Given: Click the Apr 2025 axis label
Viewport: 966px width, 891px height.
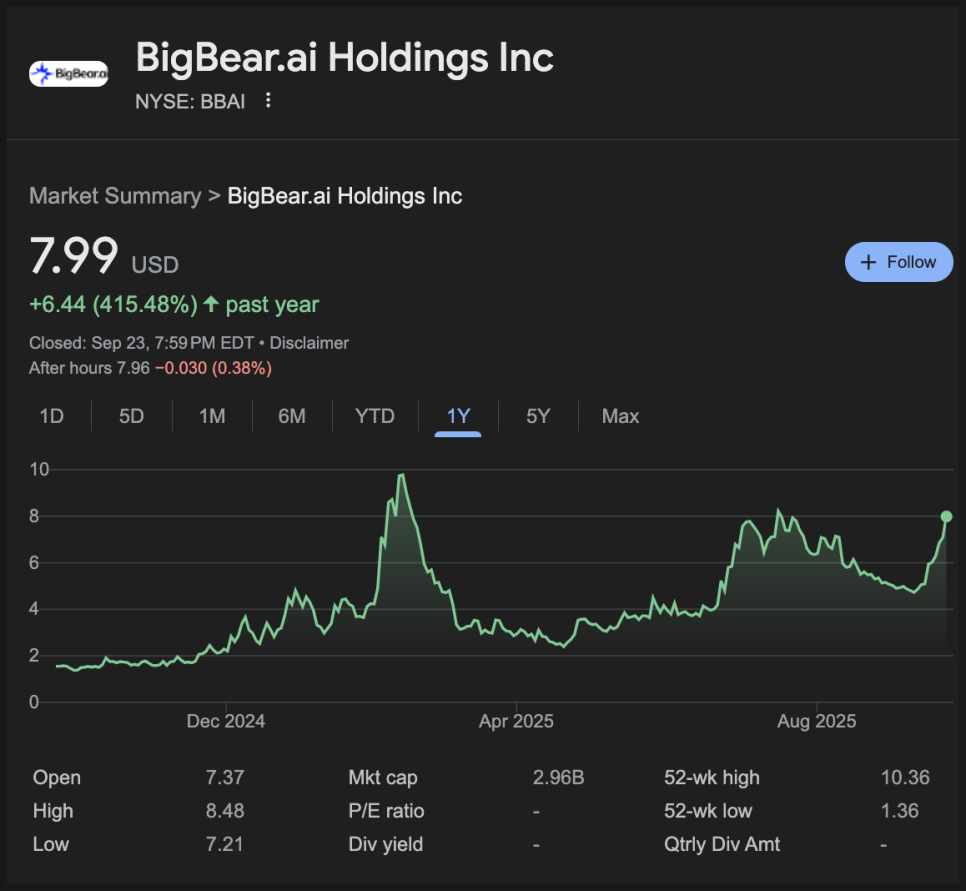Looking at the screenshot, I should (x=516, y=722).
